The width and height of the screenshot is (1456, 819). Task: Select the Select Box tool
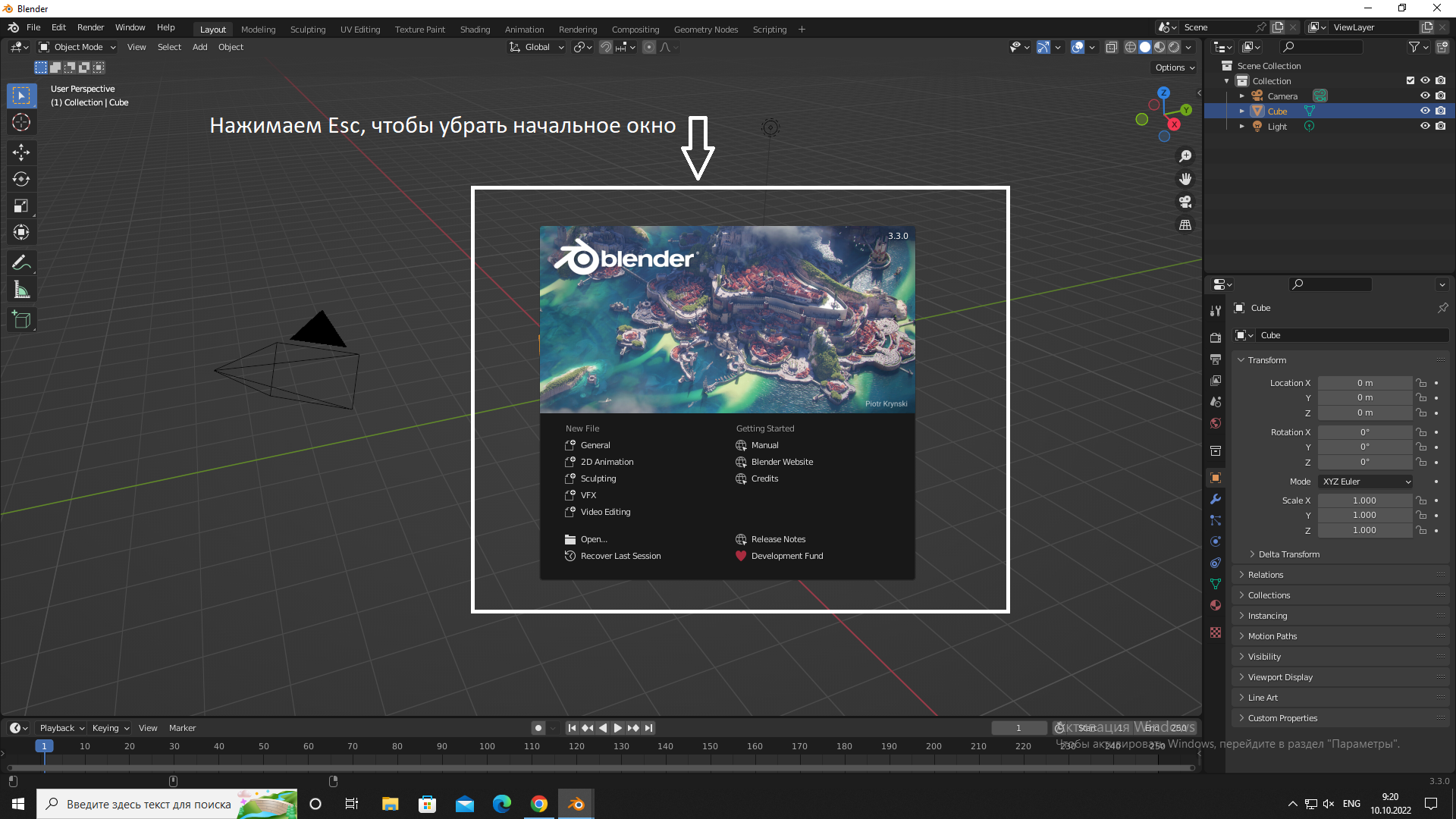(21, 96)
